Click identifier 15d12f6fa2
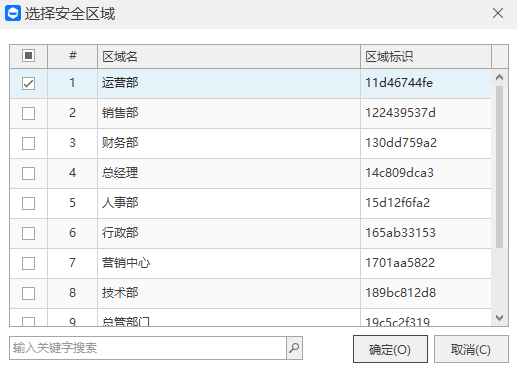517x367 pixels. tap(398, 203)
